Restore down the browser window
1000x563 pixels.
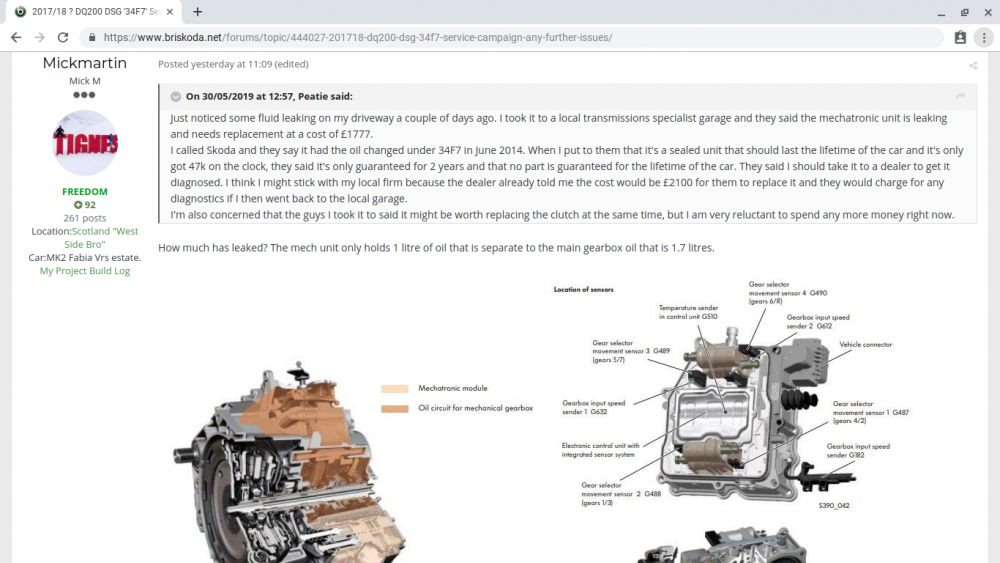[964, 12]
